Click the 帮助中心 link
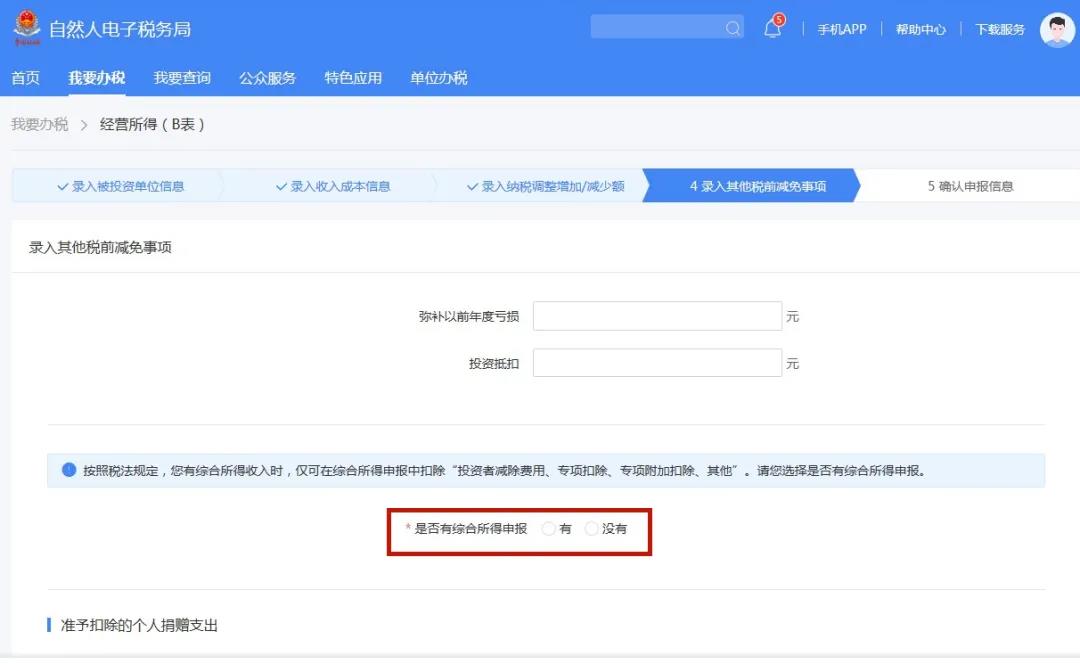The width and height of the screenshot is (1080, 664). [x=921, y=29]
